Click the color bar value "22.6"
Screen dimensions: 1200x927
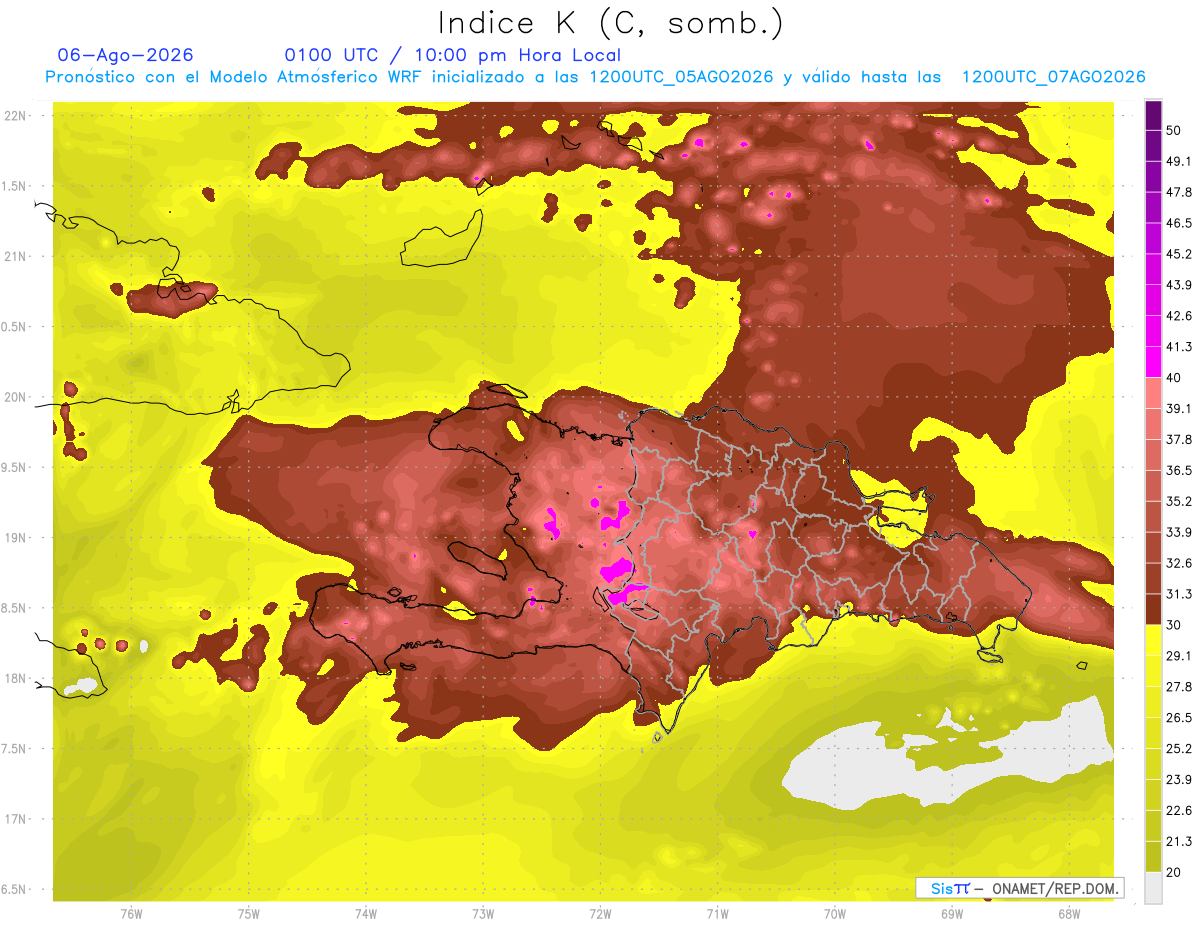point(1178,811)
